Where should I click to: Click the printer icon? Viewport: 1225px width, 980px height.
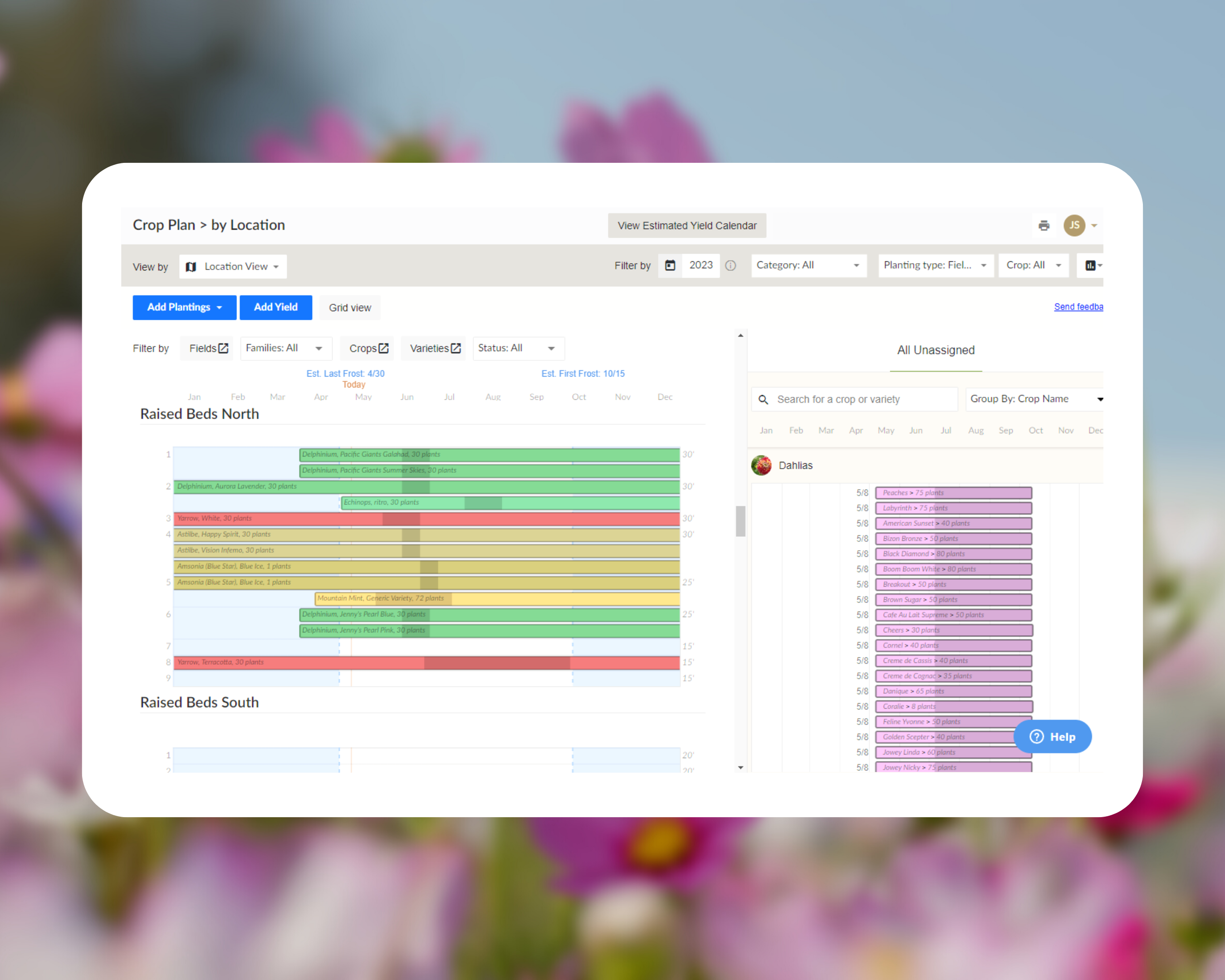(x=1044, y=225)
